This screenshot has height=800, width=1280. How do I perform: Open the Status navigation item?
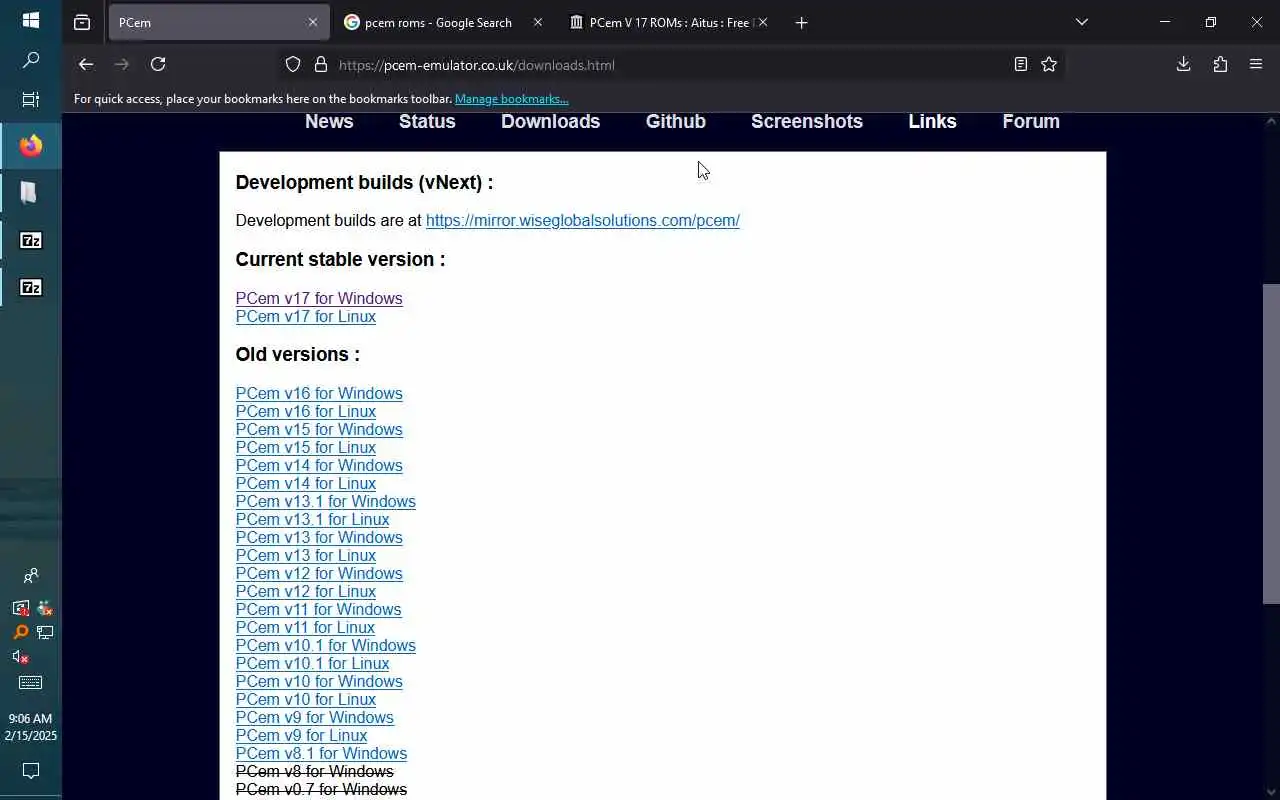(x=427, y=121)
